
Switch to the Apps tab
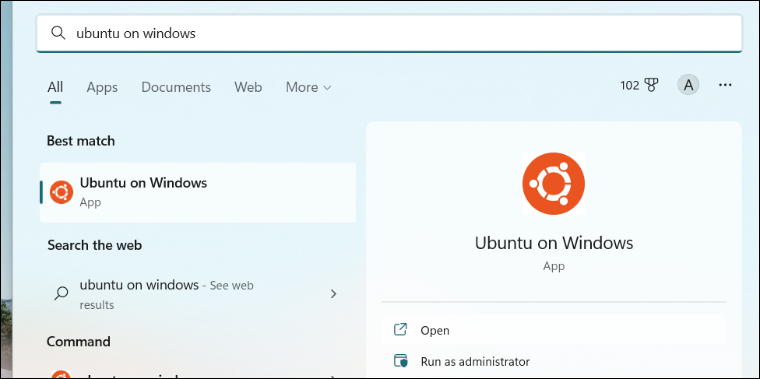click(x=102, y=87)
